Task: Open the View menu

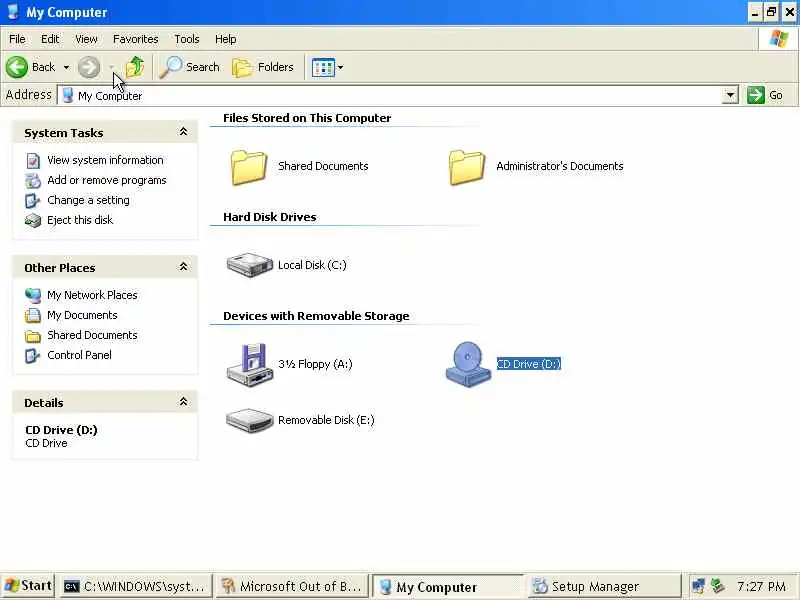Action: (x=86, y=39)
